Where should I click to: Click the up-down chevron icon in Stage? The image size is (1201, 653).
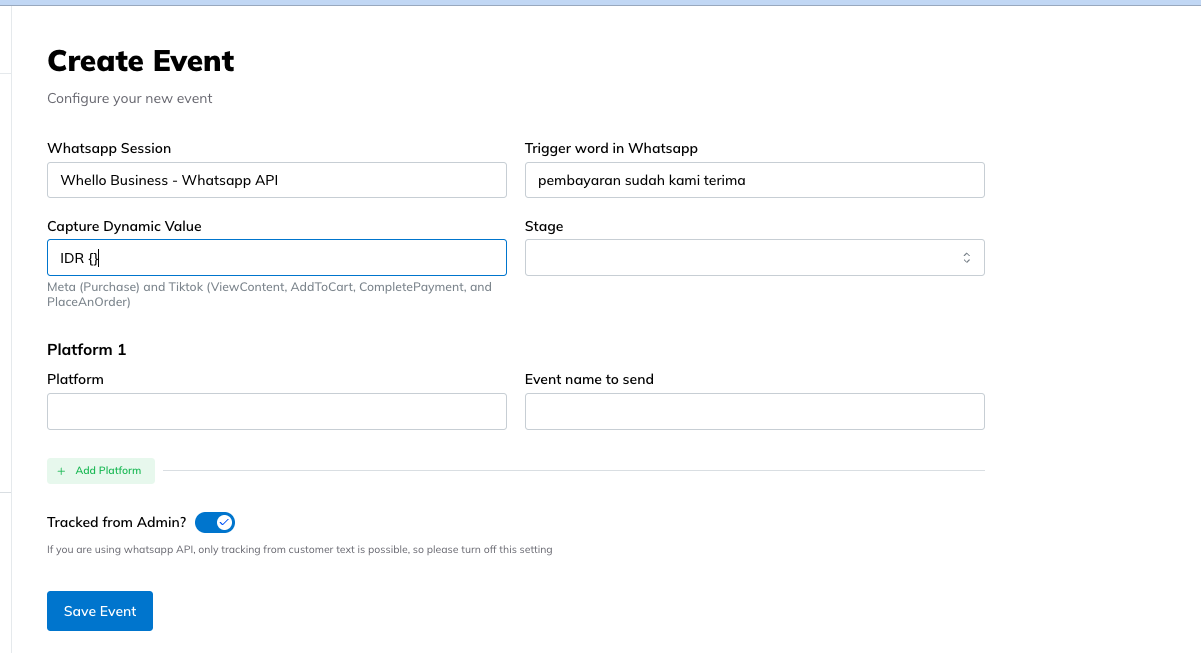pyautogui.click(x=966, y=257)
